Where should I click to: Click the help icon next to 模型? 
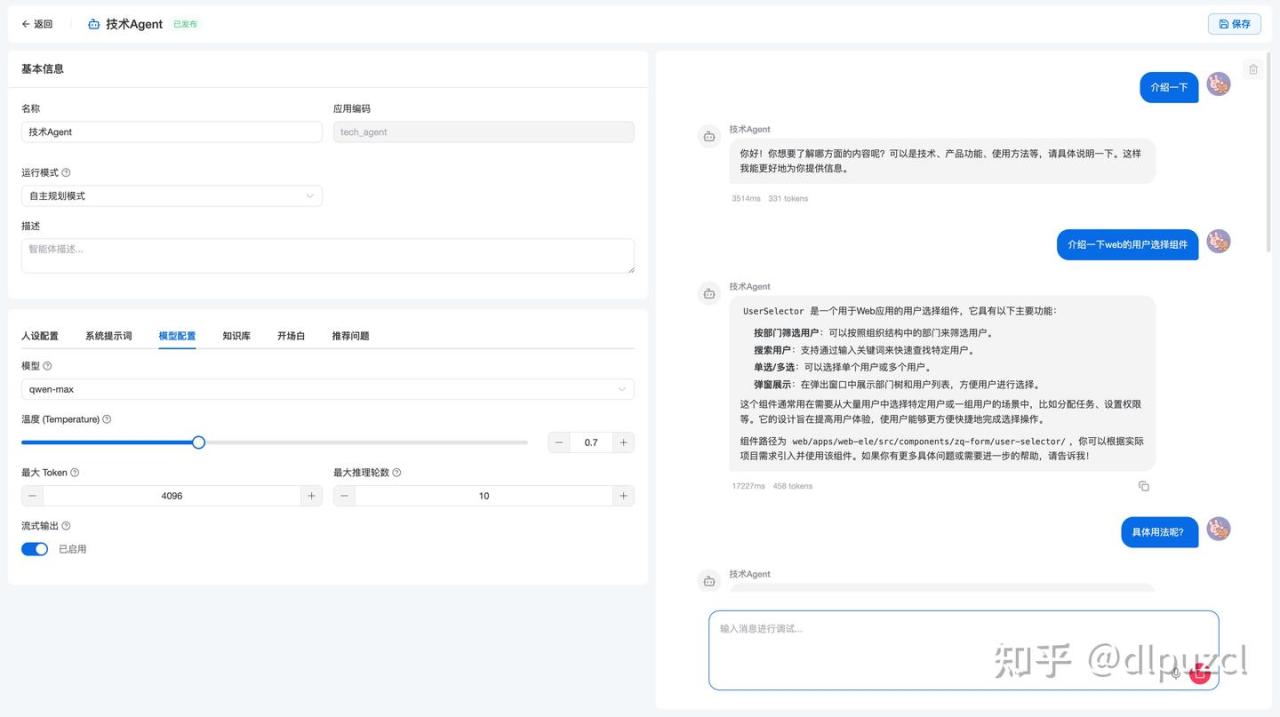(x=47, y=366)
